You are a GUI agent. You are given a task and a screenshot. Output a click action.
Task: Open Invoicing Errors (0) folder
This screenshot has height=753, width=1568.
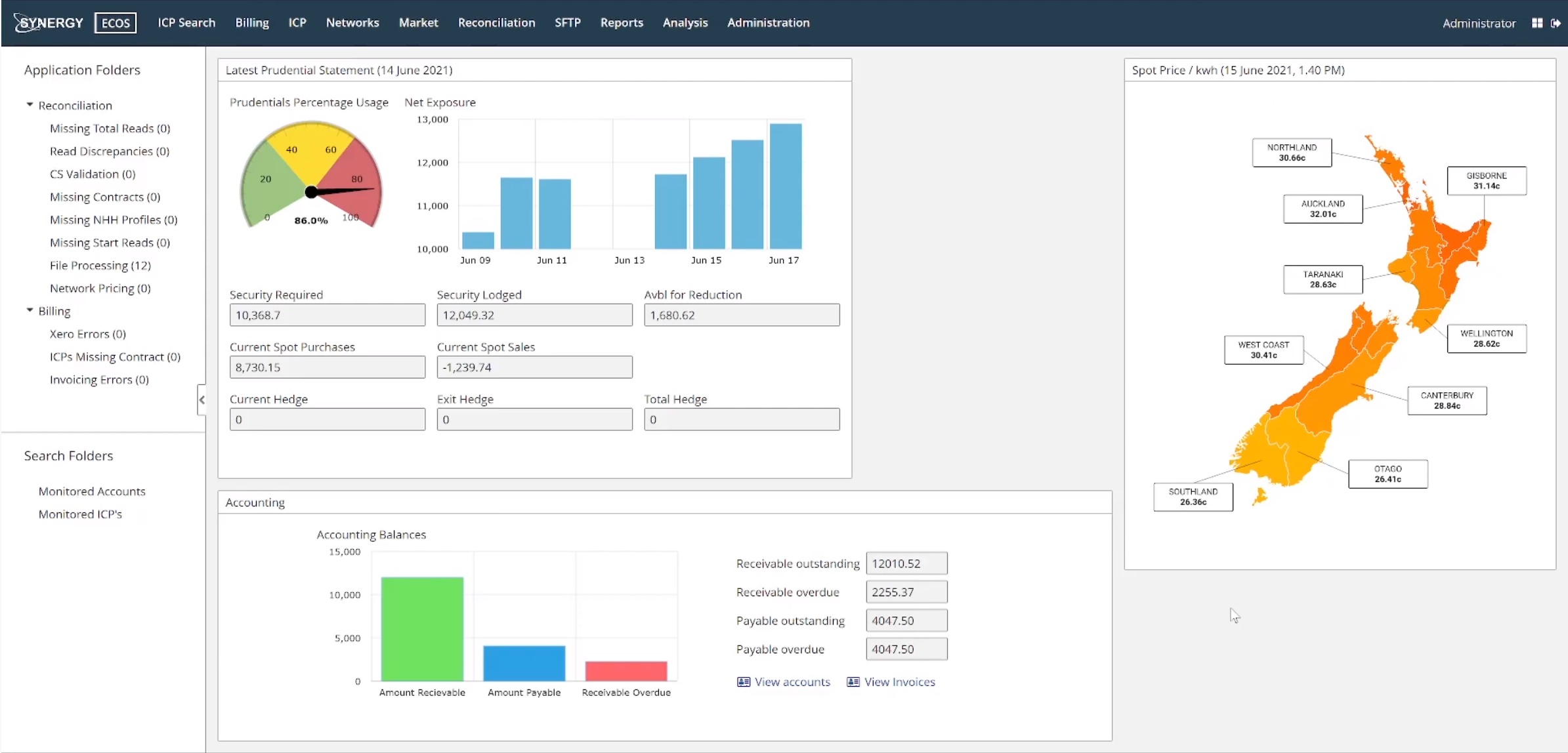pyautogui.click(x=99, y=380)
